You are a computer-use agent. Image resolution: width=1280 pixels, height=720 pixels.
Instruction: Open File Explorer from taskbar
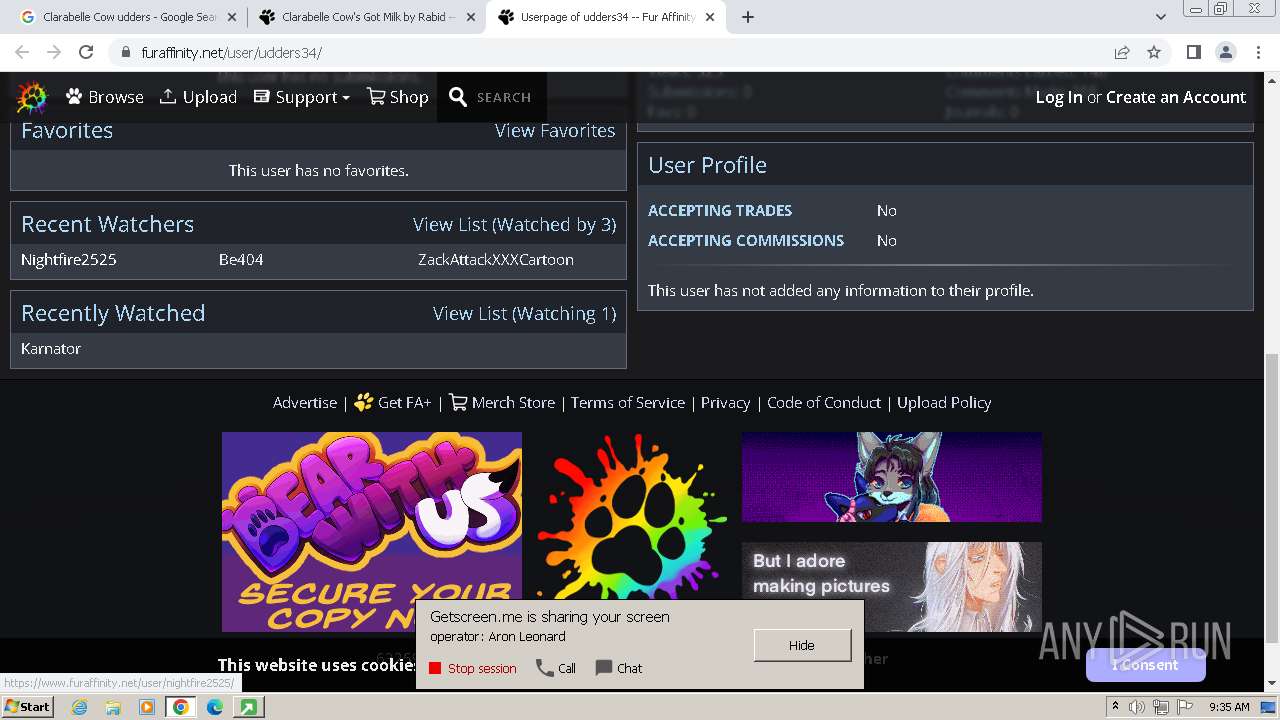tap(113, 707)
